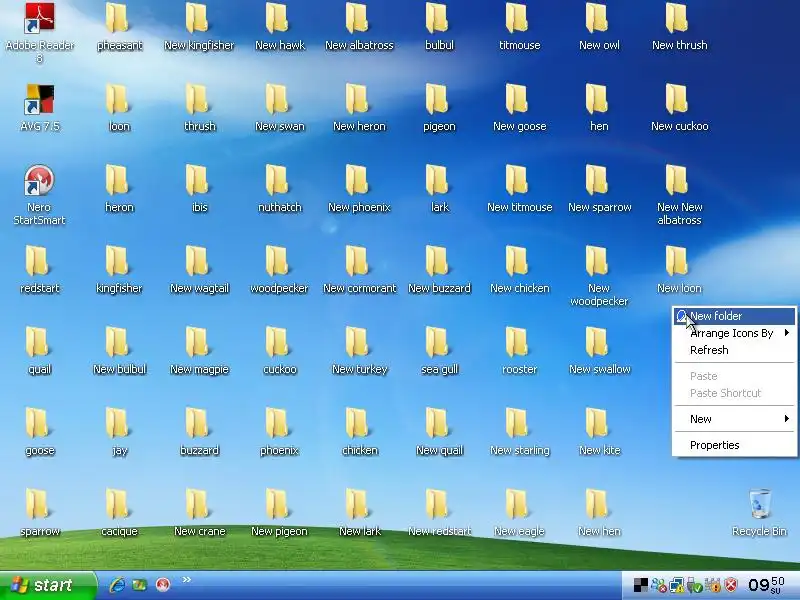
Task: Select the New eagle folder
Action: pyautogui.click(x=519, y=513)
